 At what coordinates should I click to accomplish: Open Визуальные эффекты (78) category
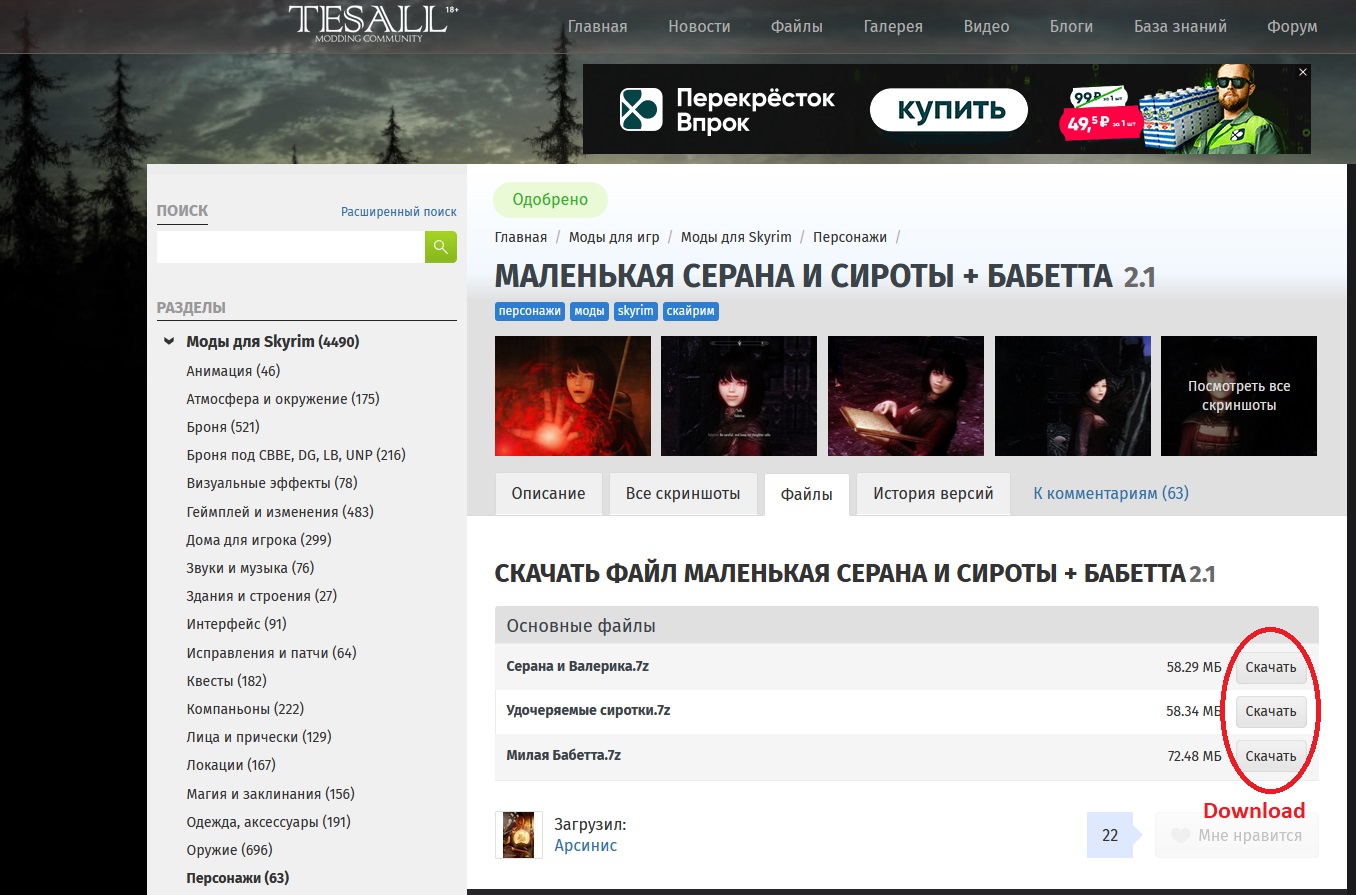(272, 483)
